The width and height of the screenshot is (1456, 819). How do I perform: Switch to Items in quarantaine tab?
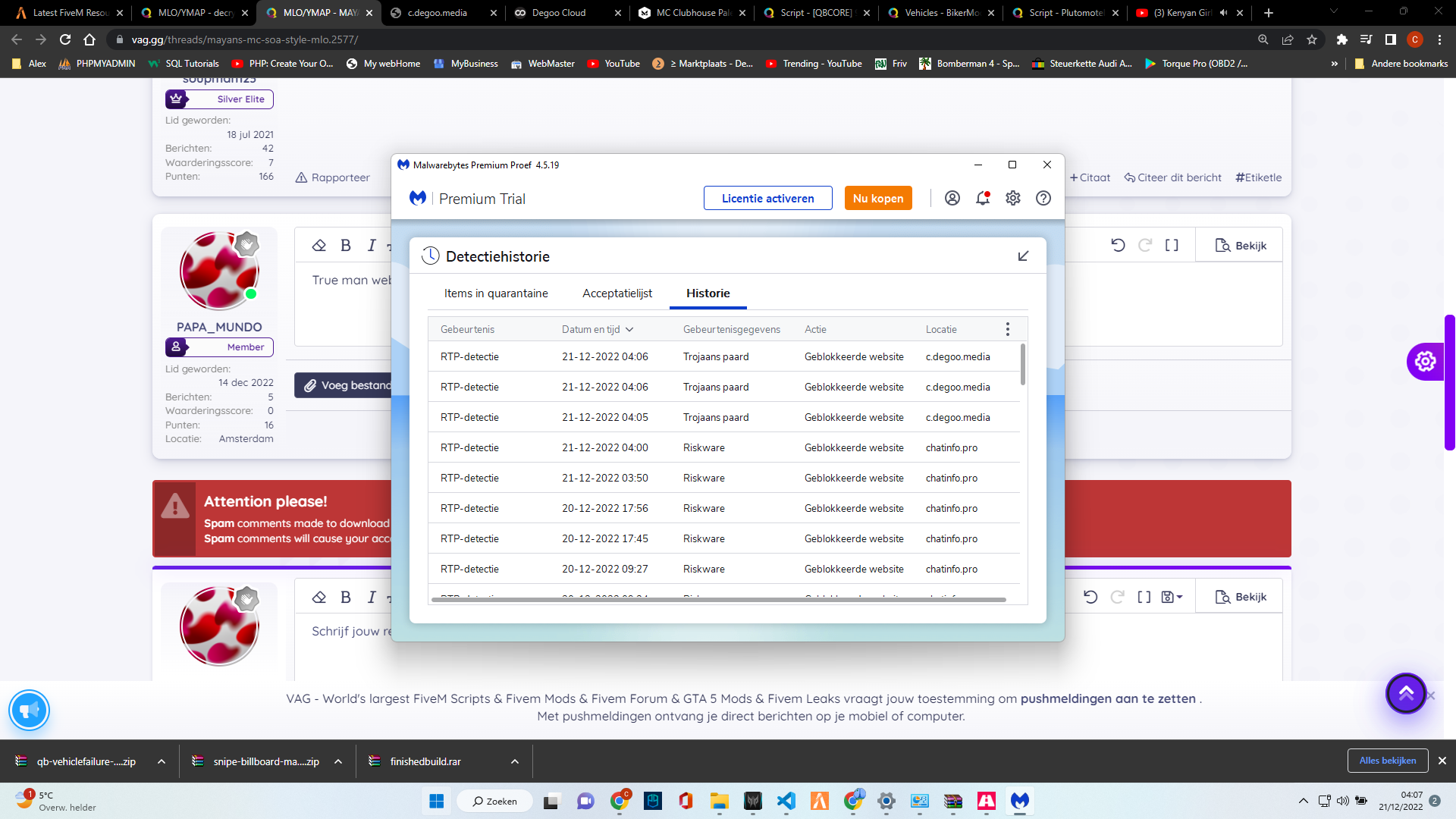click(x=496, y=293)
